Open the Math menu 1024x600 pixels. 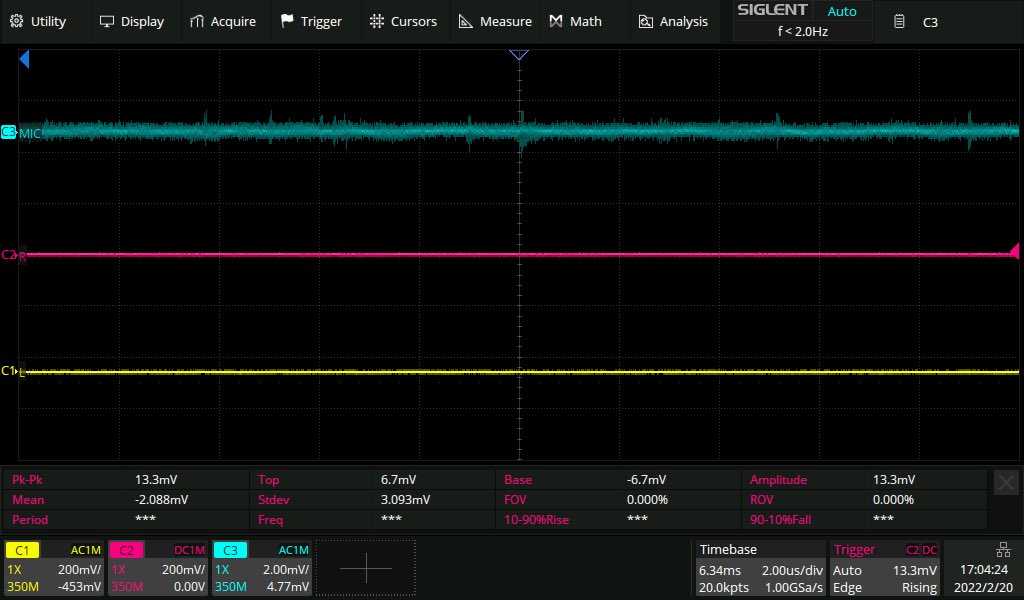click(575, 22)
